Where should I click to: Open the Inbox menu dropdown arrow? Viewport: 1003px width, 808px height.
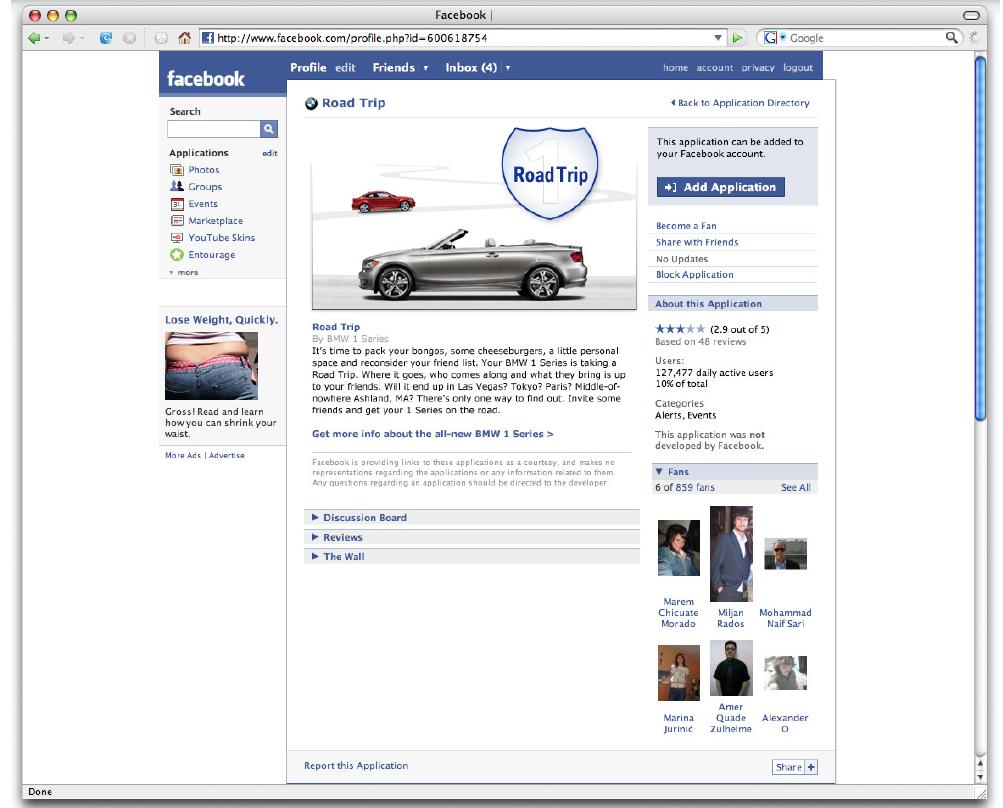508,68
